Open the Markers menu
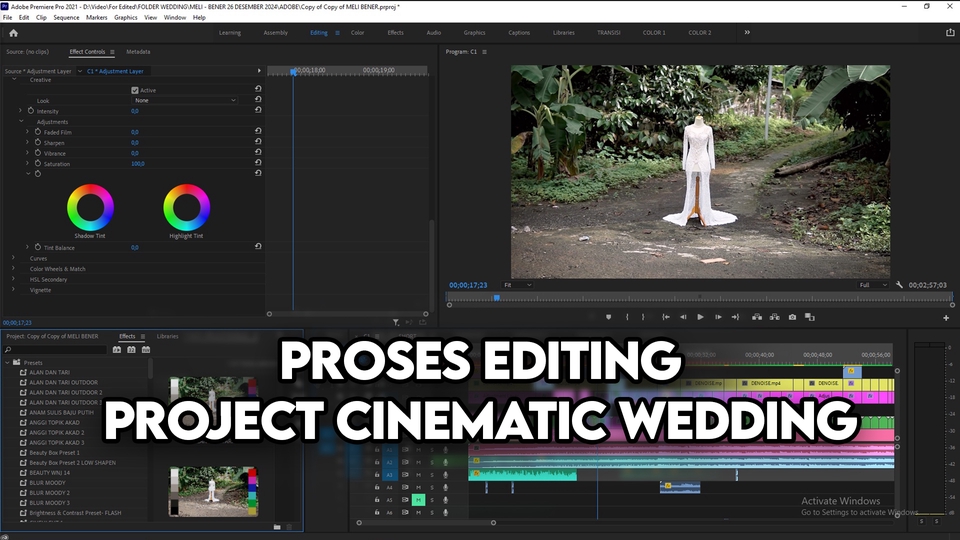960x540 pixels. pyautogui.click(x=97, y=18)
